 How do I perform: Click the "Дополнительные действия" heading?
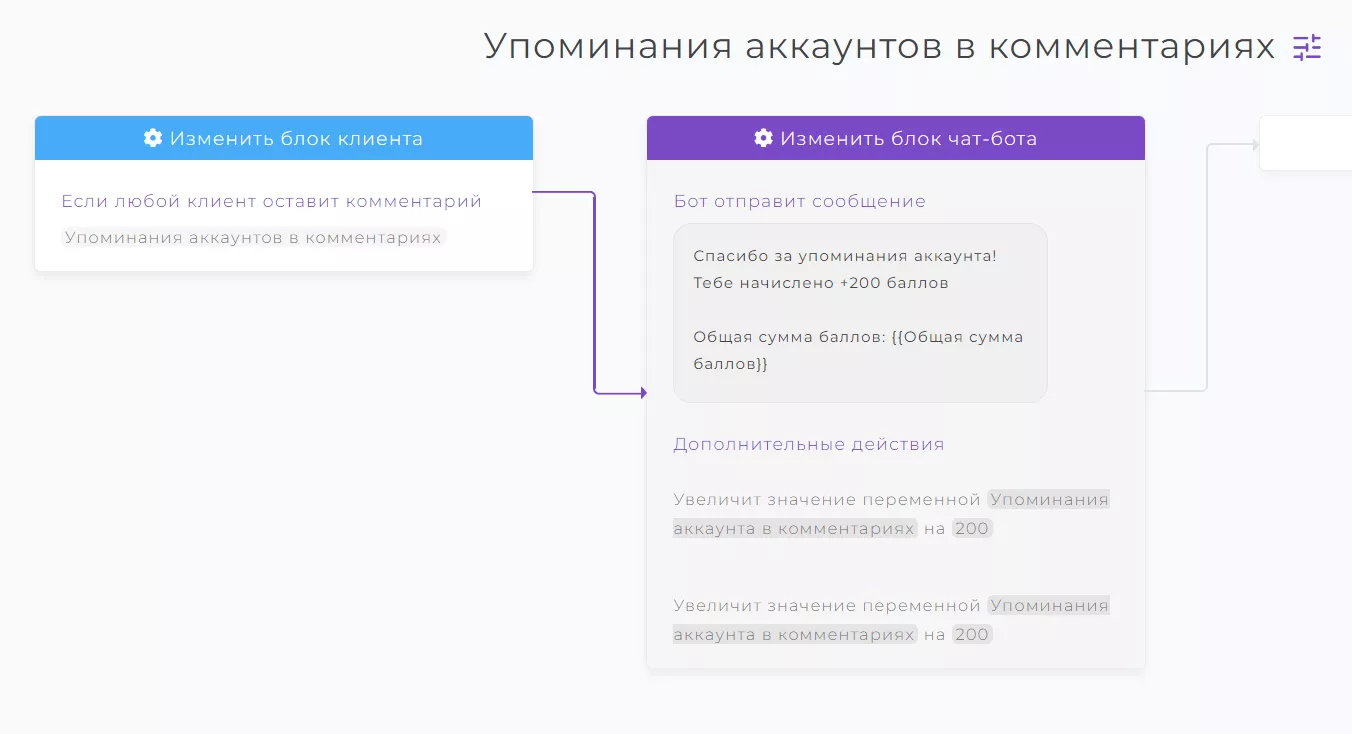point(809,444)
